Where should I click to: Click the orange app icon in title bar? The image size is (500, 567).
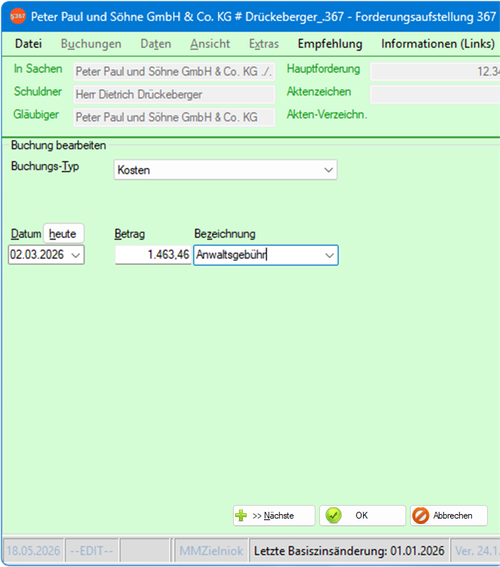pos(17,16)
